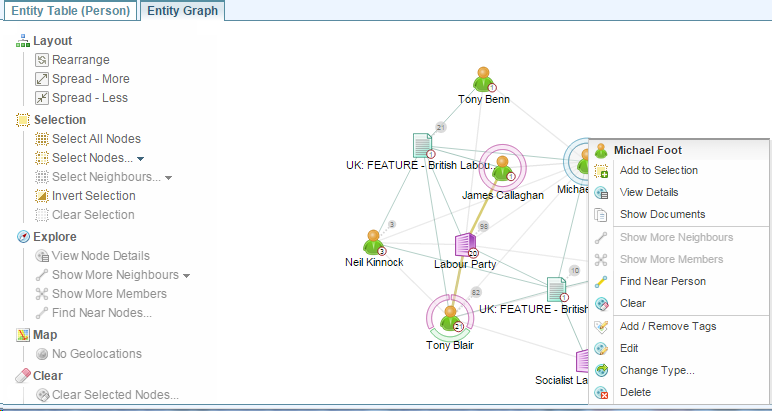Screen dimensions: 772x411
Task: Open the Select Nodes dropdown arrow
Action: point(141,159)
